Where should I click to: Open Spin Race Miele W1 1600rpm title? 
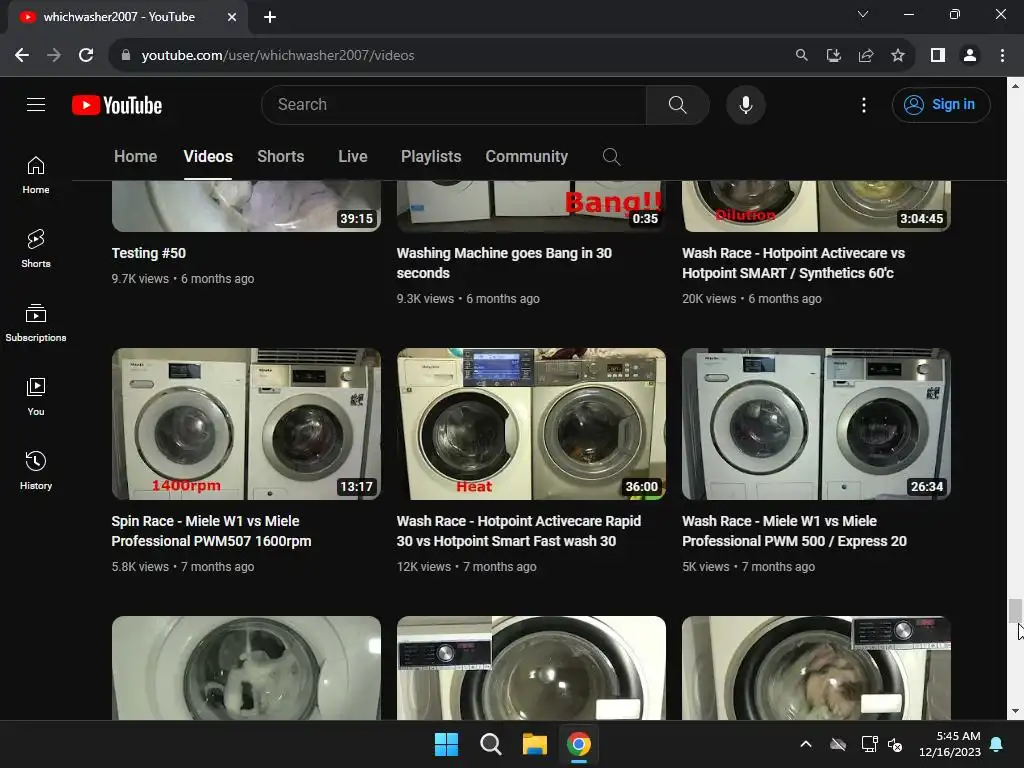(x=212, y=531)
